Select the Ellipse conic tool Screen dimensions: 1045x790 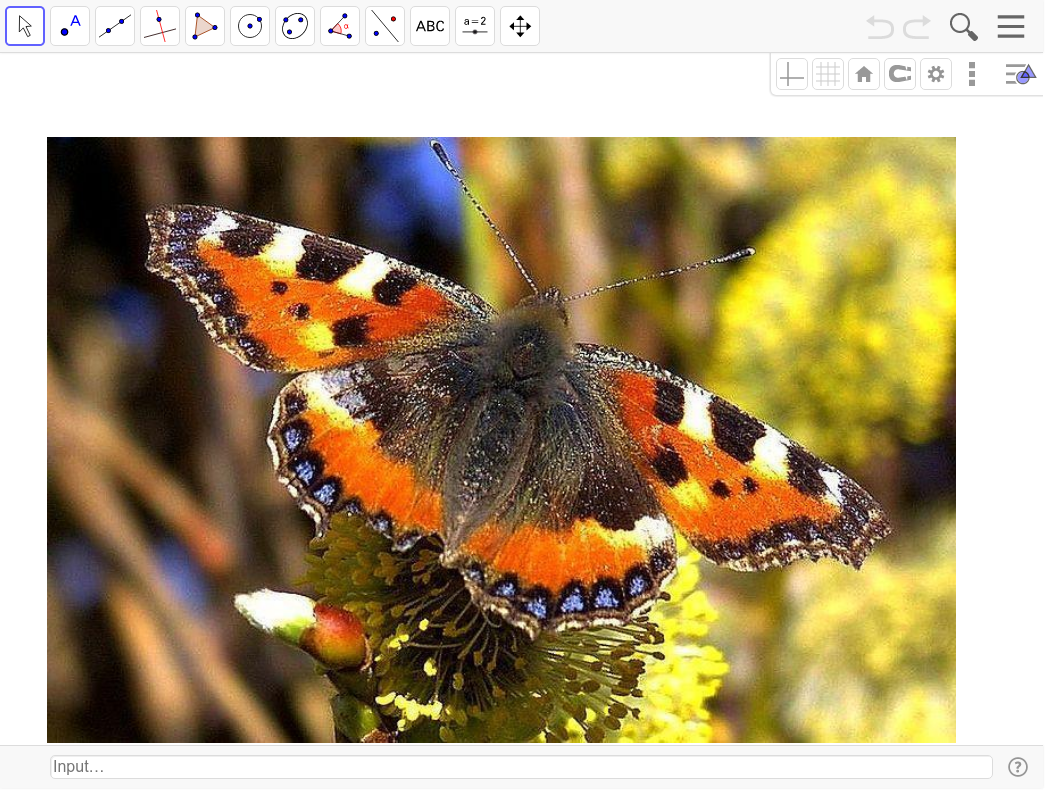point(295,26)
